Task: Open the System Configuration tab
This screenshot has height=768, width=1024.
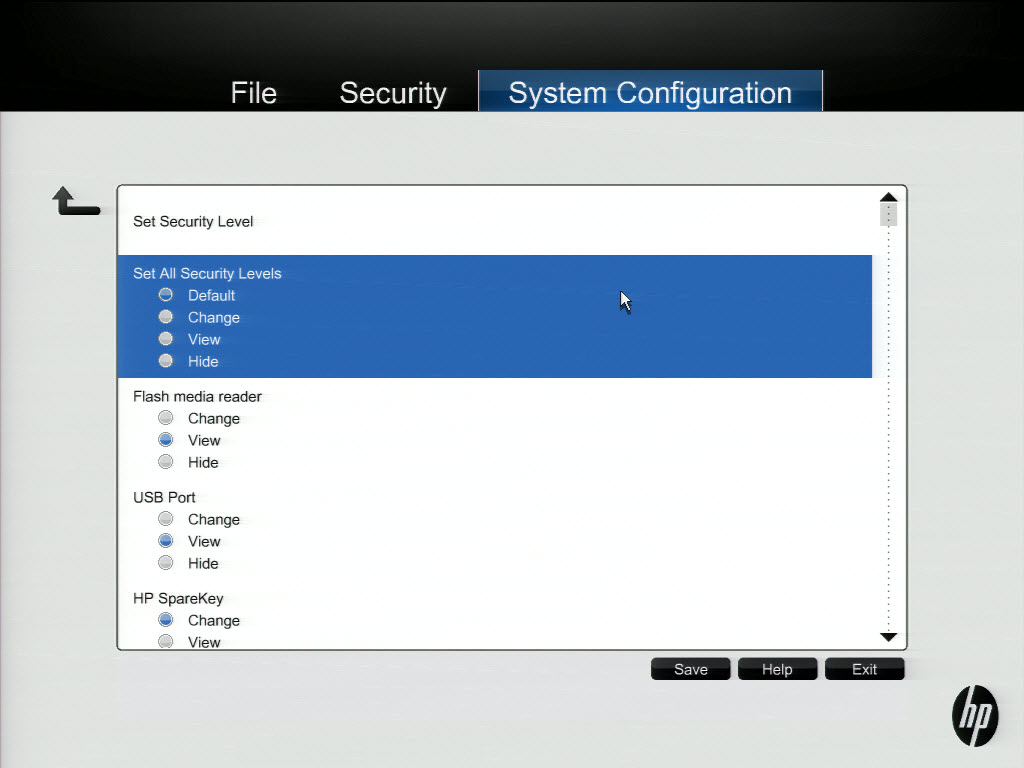Action: click(650, 93)
